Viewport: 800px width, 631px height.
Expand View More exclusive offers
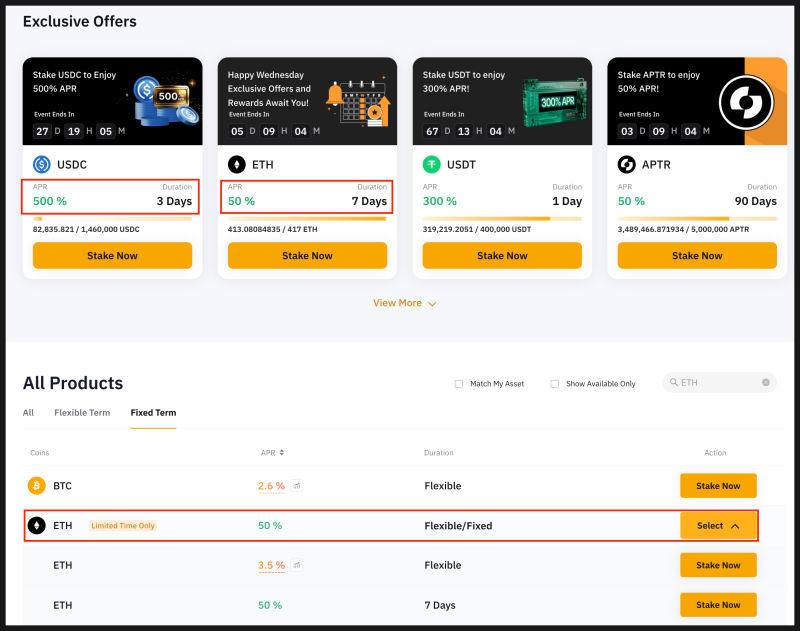coord(404,303)
